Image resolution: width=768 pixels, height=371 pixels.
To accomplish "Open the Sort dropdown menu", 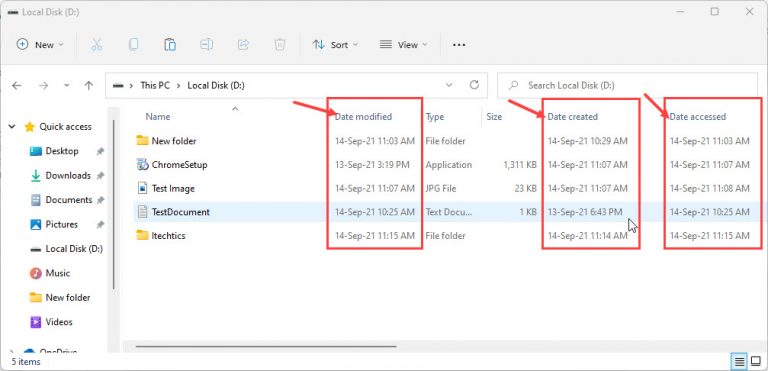I will coord(335,45).
